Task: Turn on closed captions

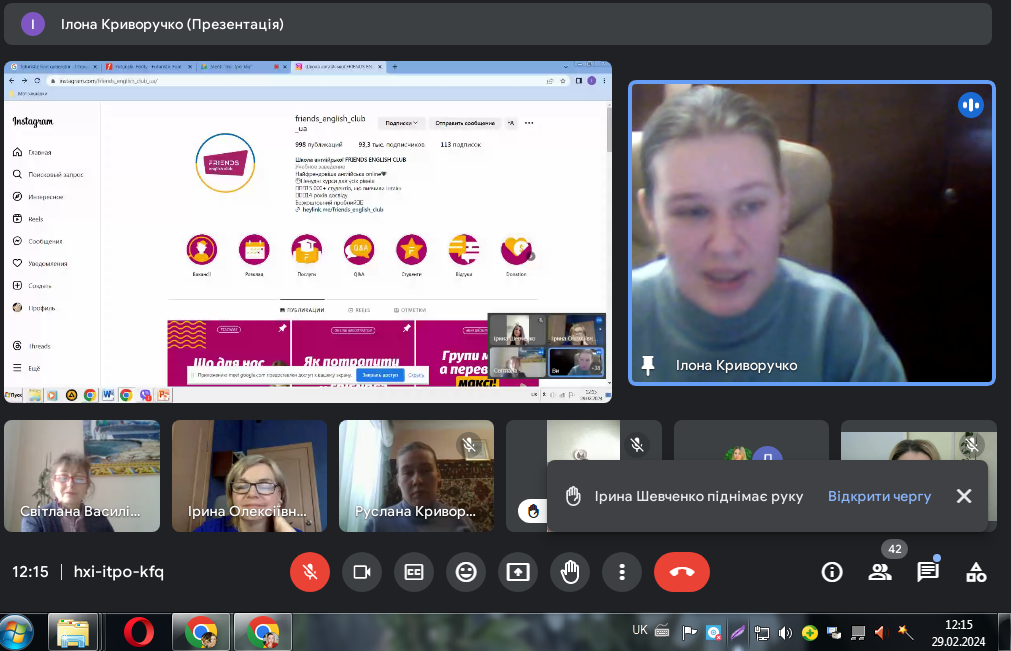Action: pyautogui.click(x=414, y=572)
